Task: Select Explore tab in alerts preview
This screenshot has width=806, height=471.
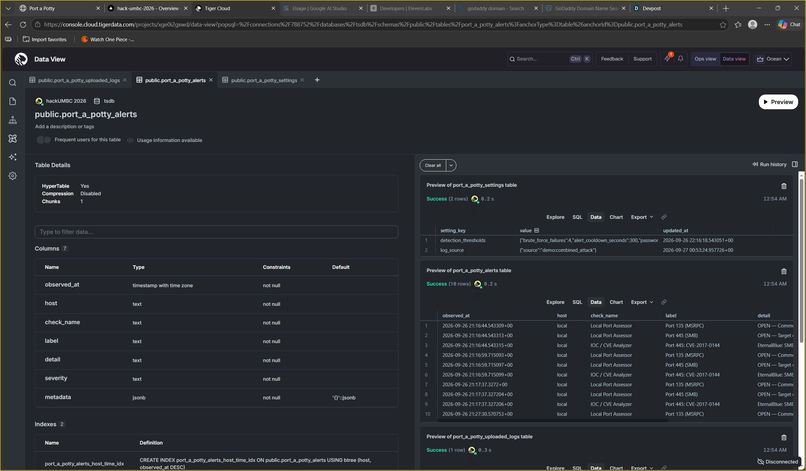Action: pyautogui.click(x=555, y=302)
